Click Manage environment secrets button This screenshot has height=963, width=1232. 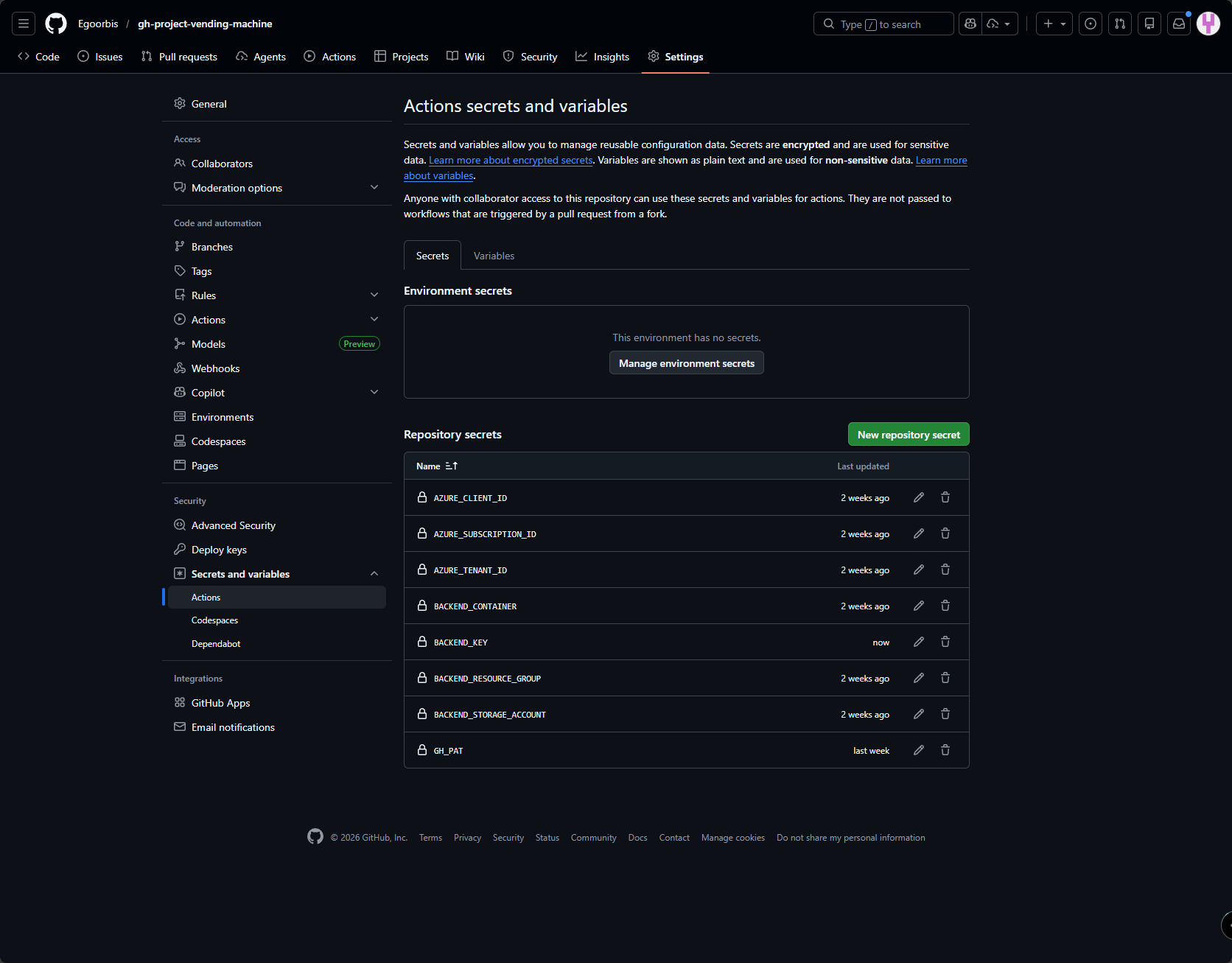(x=687, y=363)
